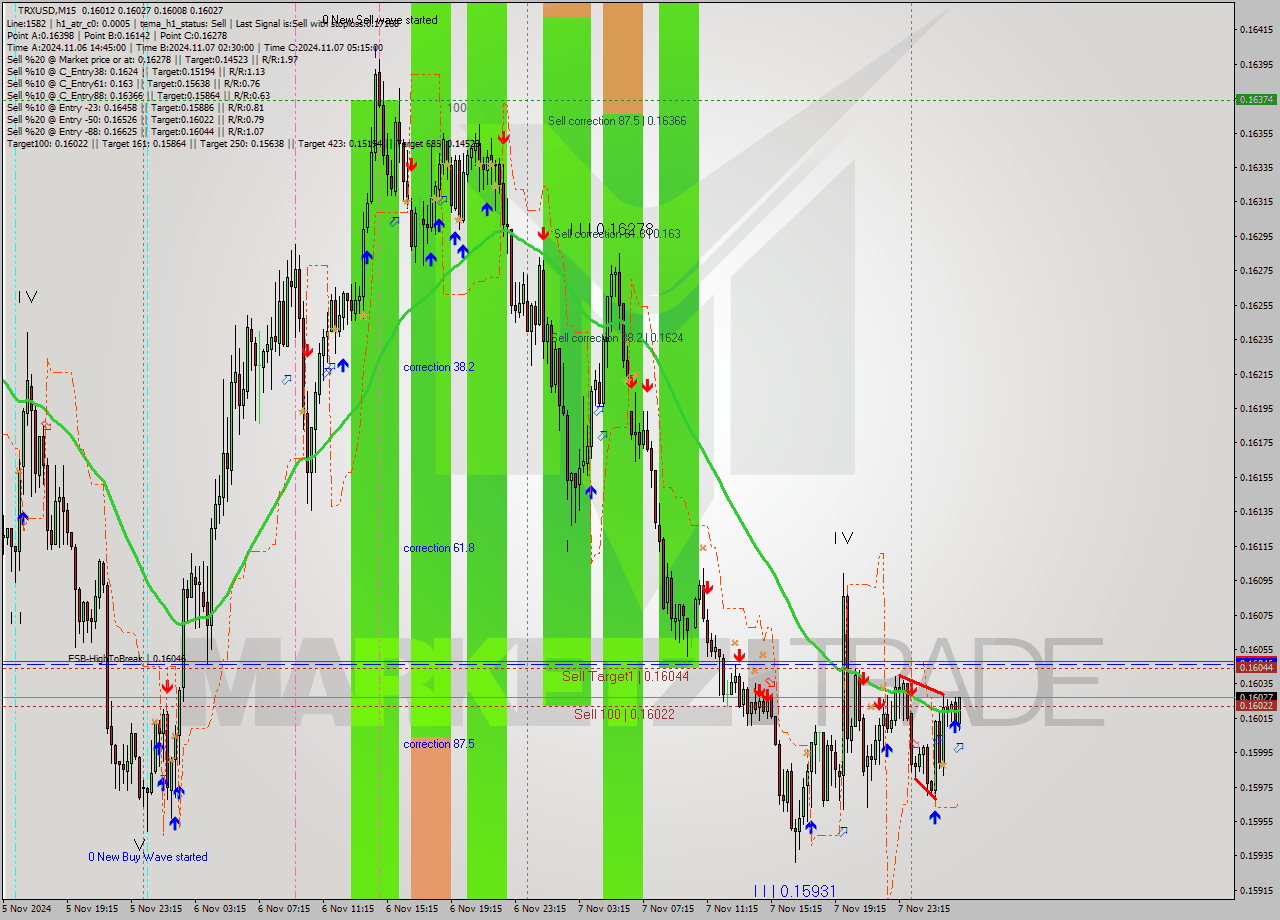Click the ||| 0.16278 wave label
Screen dimensions: 1280x920
(610, 229)
